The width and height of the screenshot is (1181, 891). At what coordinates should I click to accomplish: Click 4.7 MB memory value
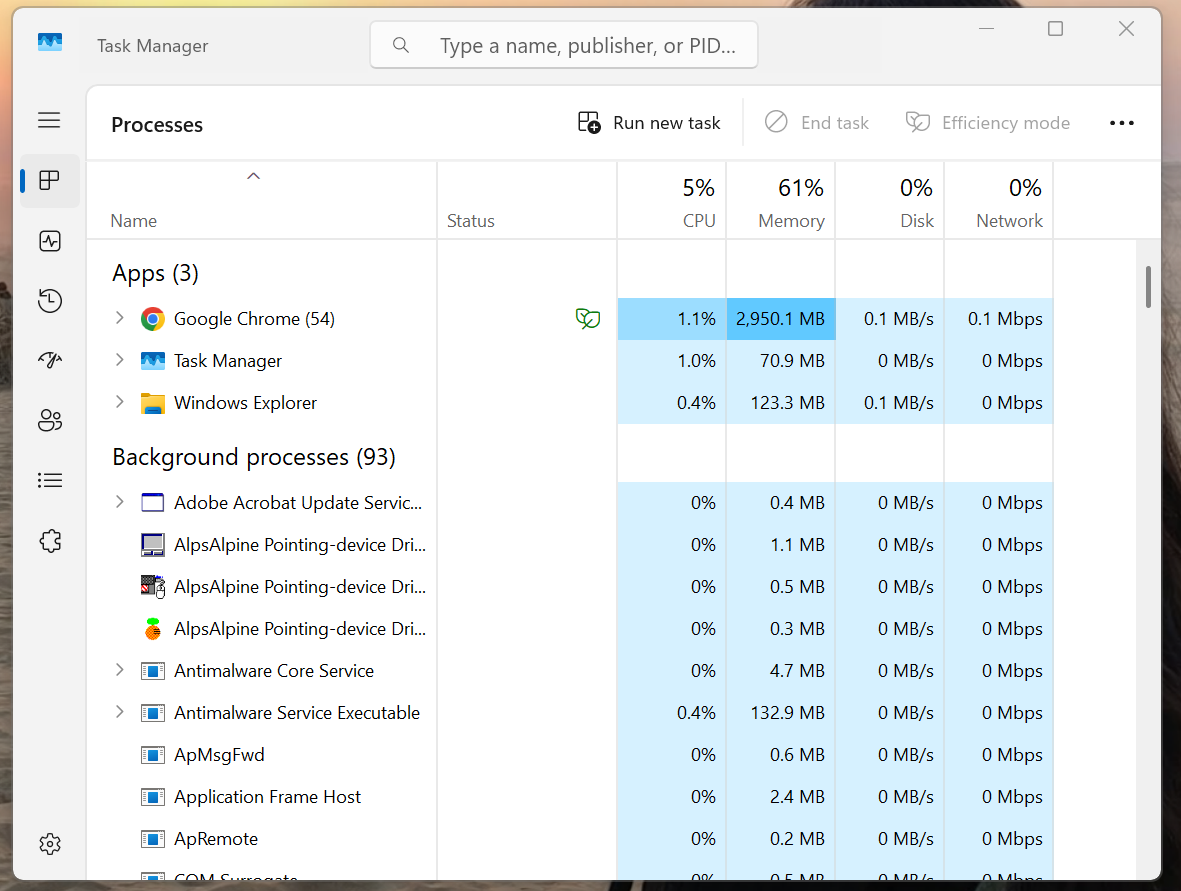797,670
